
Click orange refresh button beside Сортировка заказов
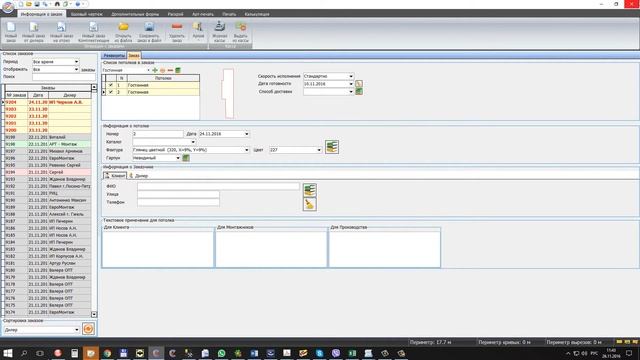point(88,329)
